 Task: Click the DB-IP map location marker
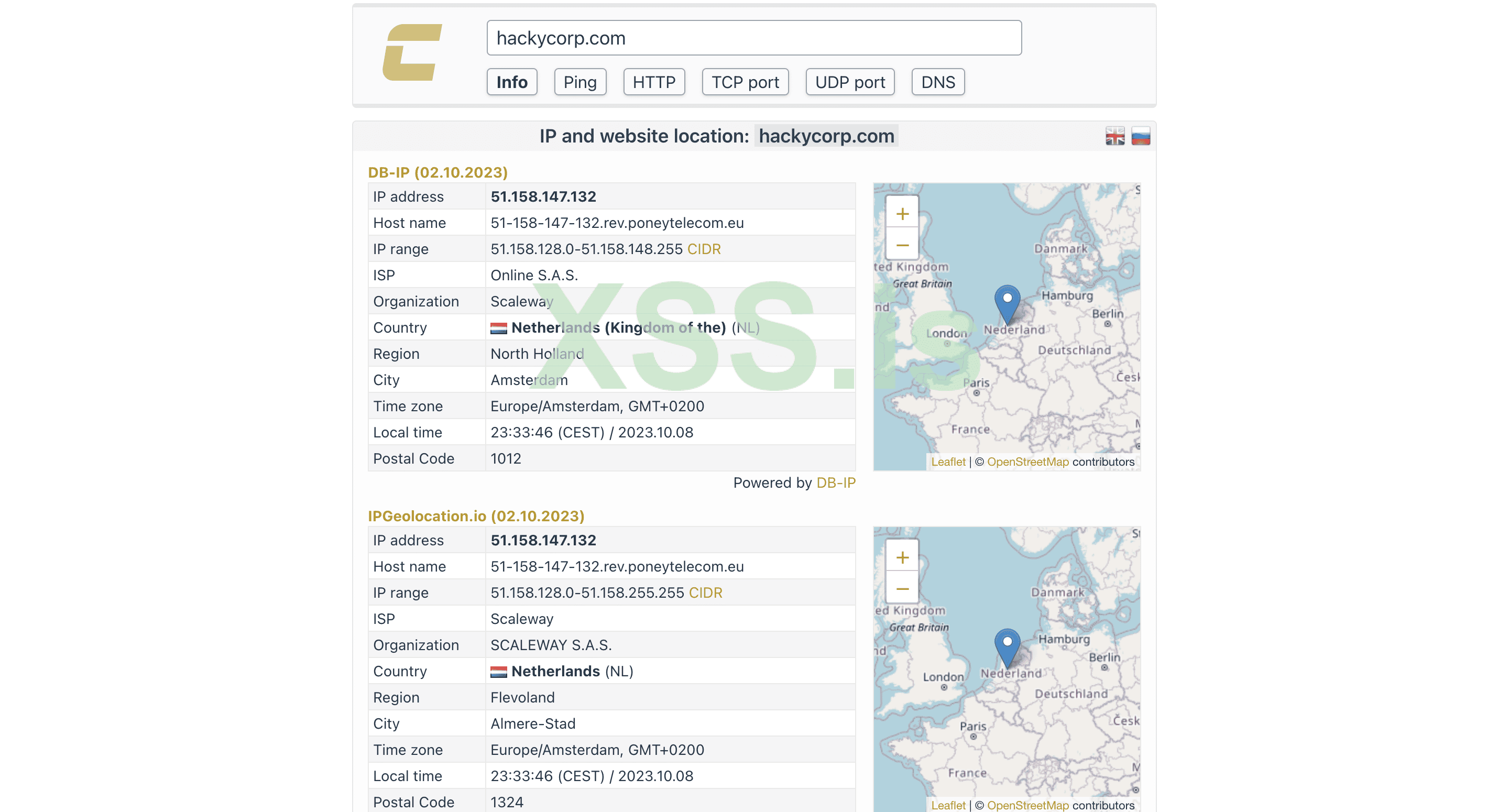(x=1007, y=303)
